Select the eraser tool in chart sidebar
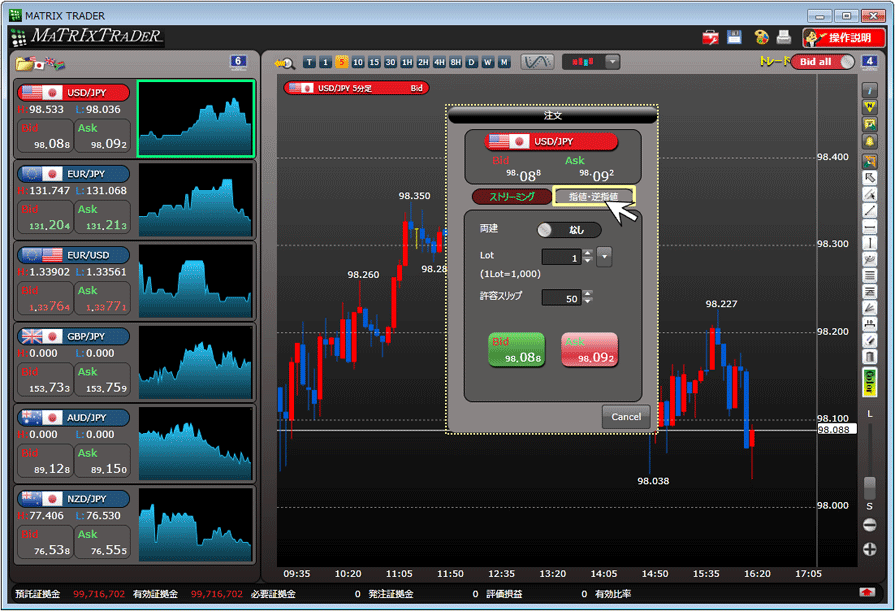895x611 pixels. 869,341
